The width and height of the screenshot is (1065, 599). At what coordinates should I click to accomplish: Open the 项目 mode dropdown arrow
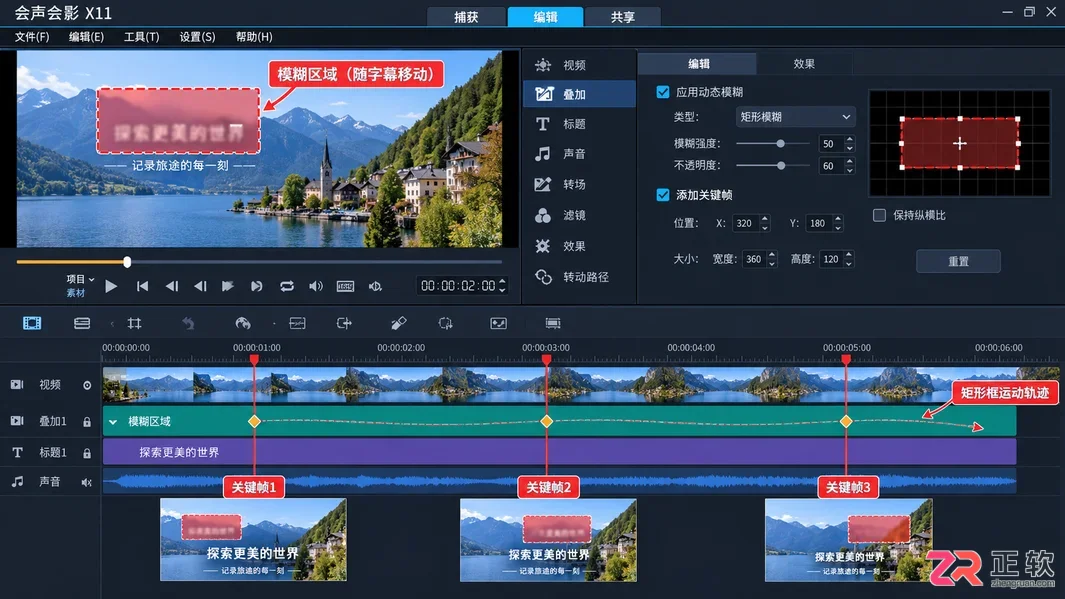[92, 279]
